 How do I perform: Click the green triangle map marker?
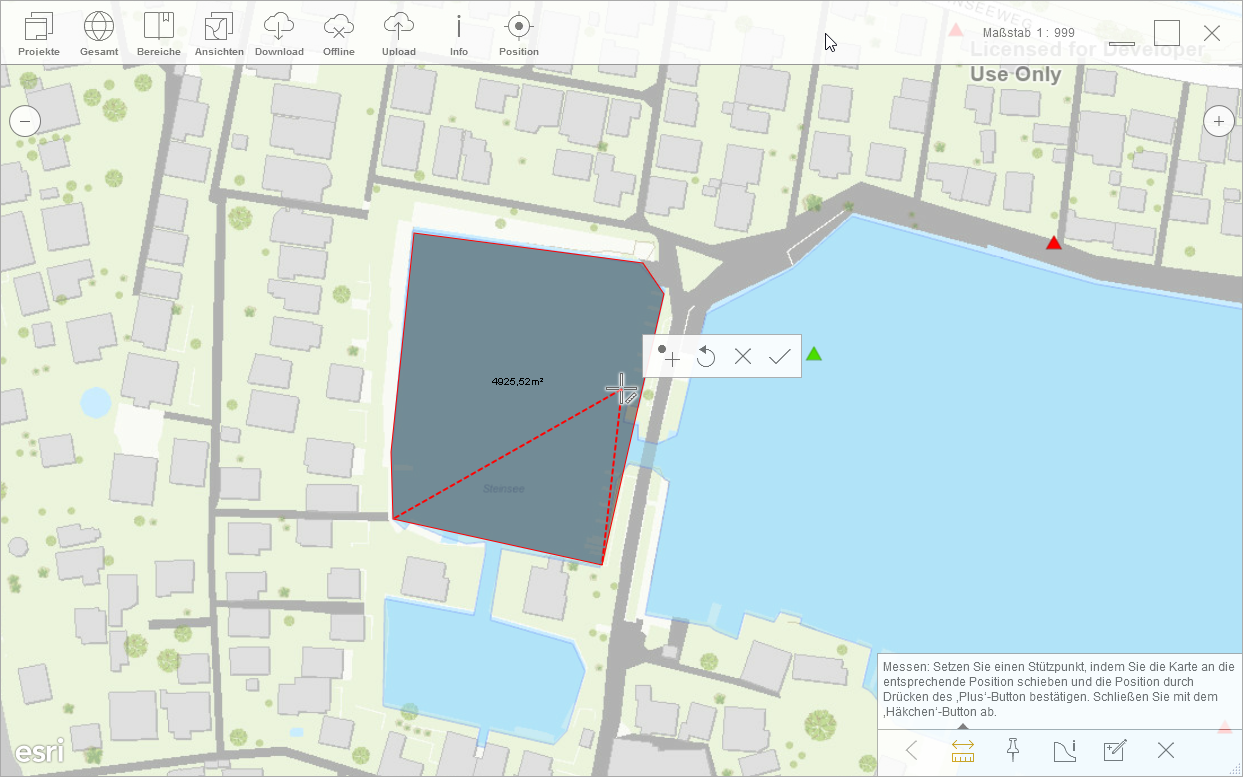pyautogui.click(x=814, y=353)
